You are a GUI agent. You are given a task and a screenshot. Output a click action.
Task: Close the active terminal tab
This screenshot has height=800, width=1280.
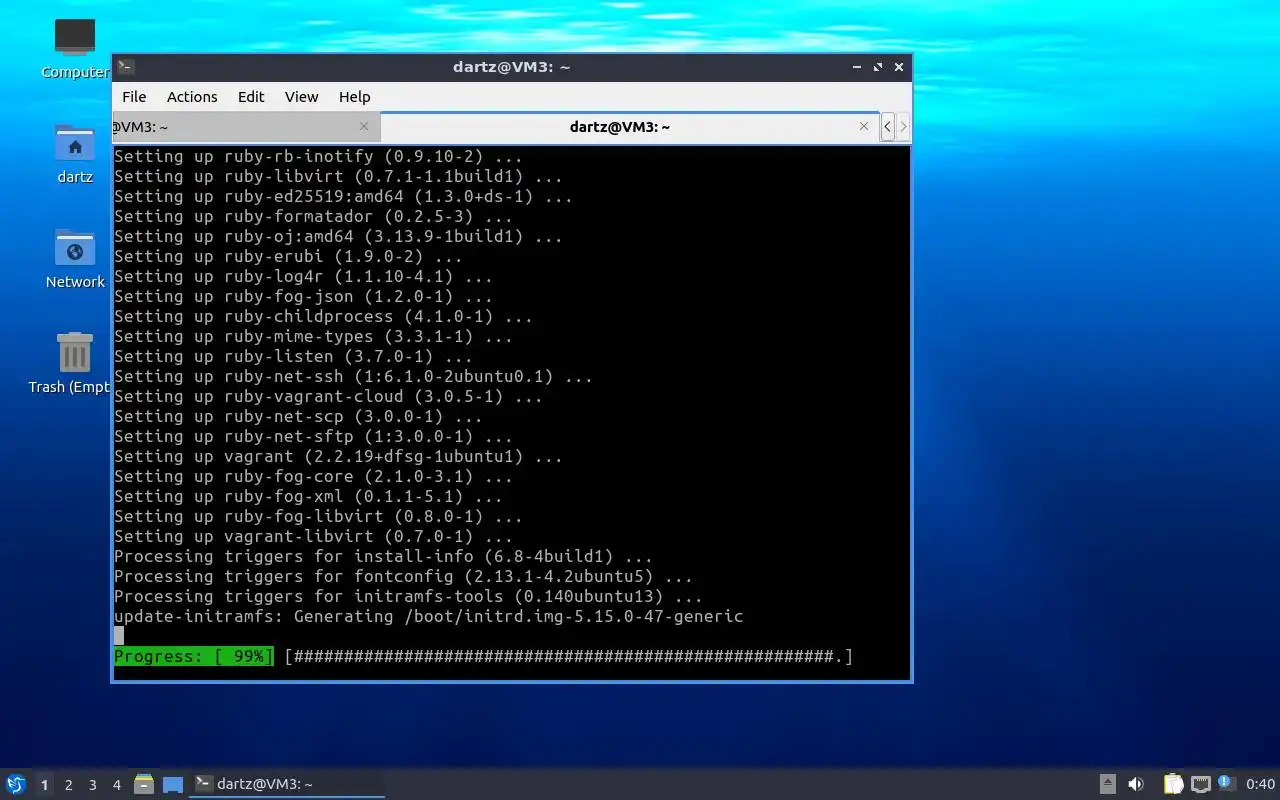[x=864, y=126]
